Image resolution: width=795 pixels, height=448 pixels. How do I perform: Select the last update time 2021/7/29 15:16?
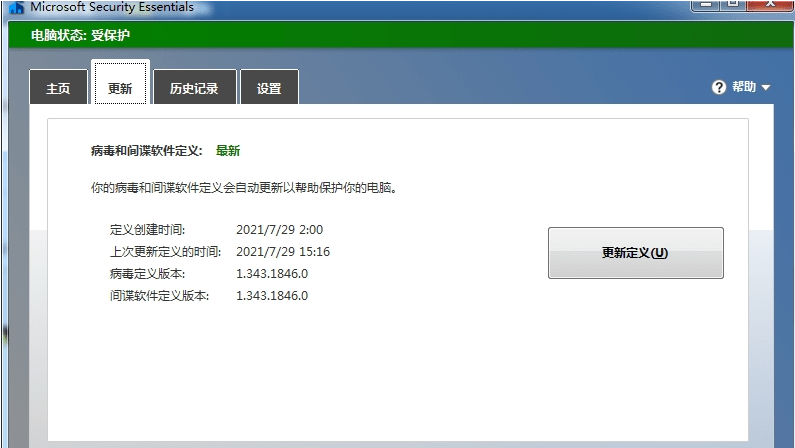283,251
